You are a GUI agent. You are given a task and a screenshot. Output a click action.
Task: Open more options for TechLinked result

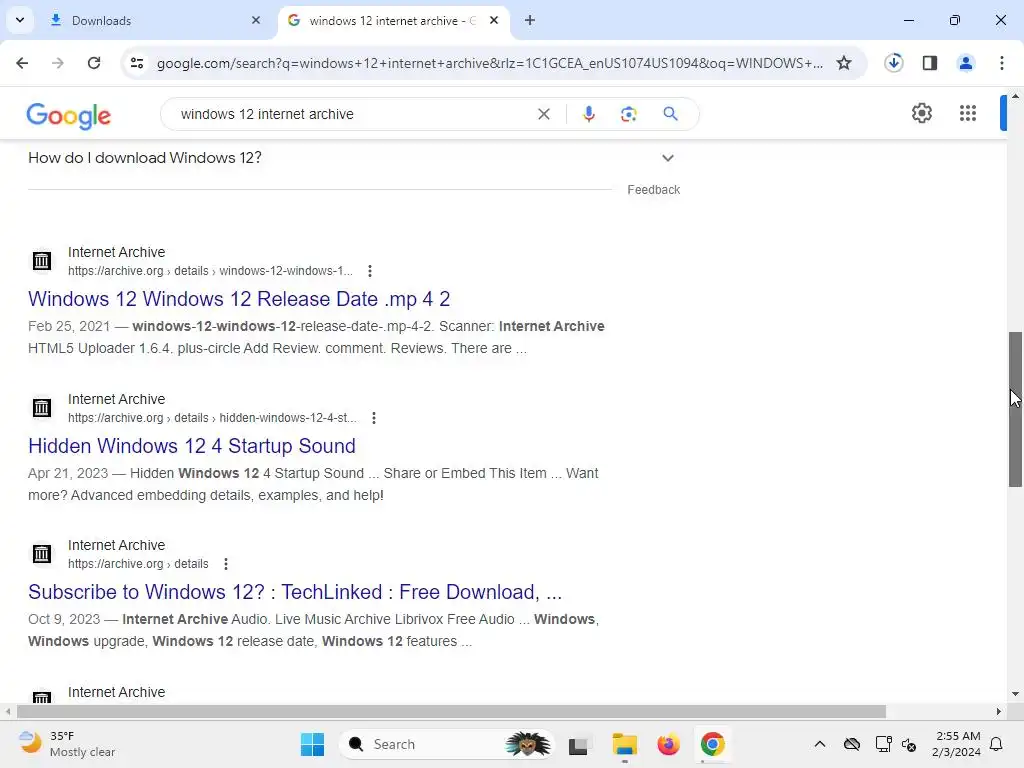pyautogui.click(x=225, y=564)
